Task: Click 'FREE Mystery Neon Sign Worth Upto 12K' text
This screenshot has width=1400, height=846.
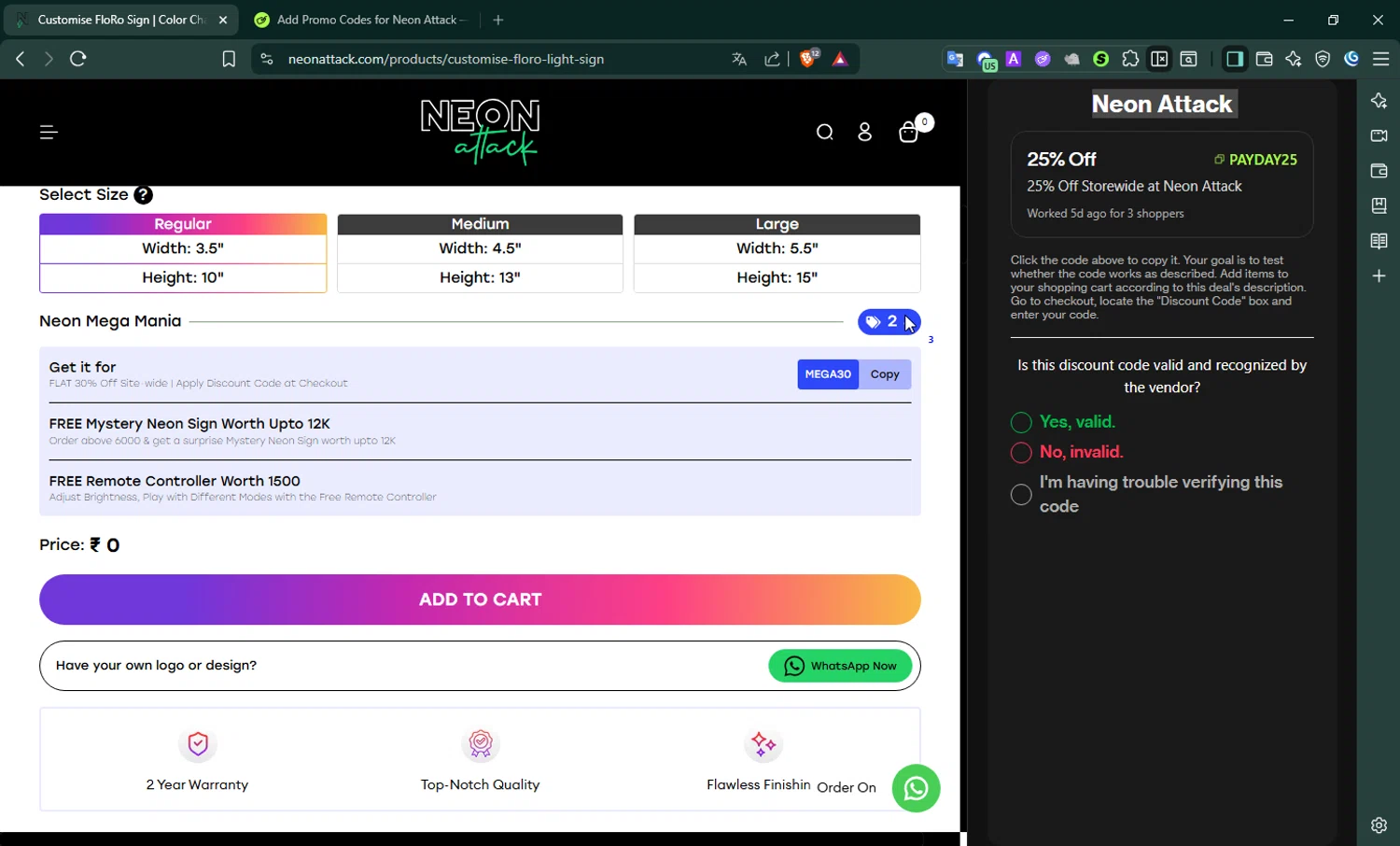Action: 189,424
